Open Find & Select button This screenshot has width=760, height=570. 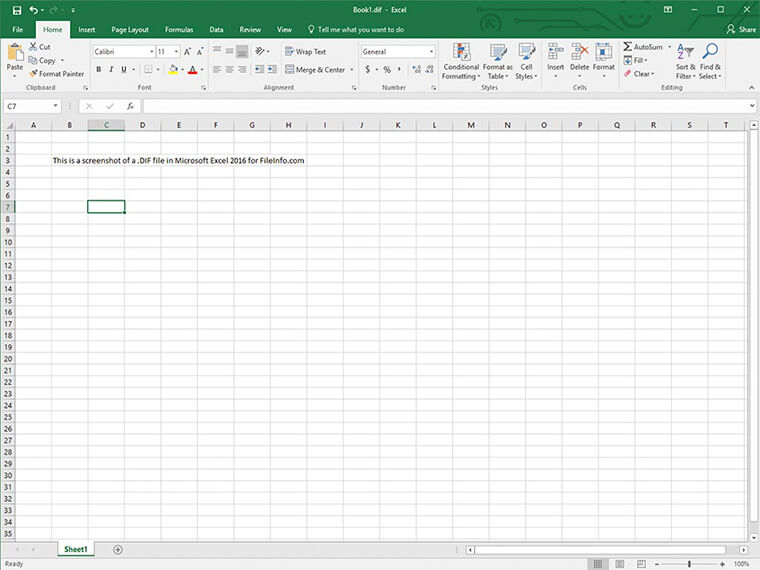pos(710,62)
